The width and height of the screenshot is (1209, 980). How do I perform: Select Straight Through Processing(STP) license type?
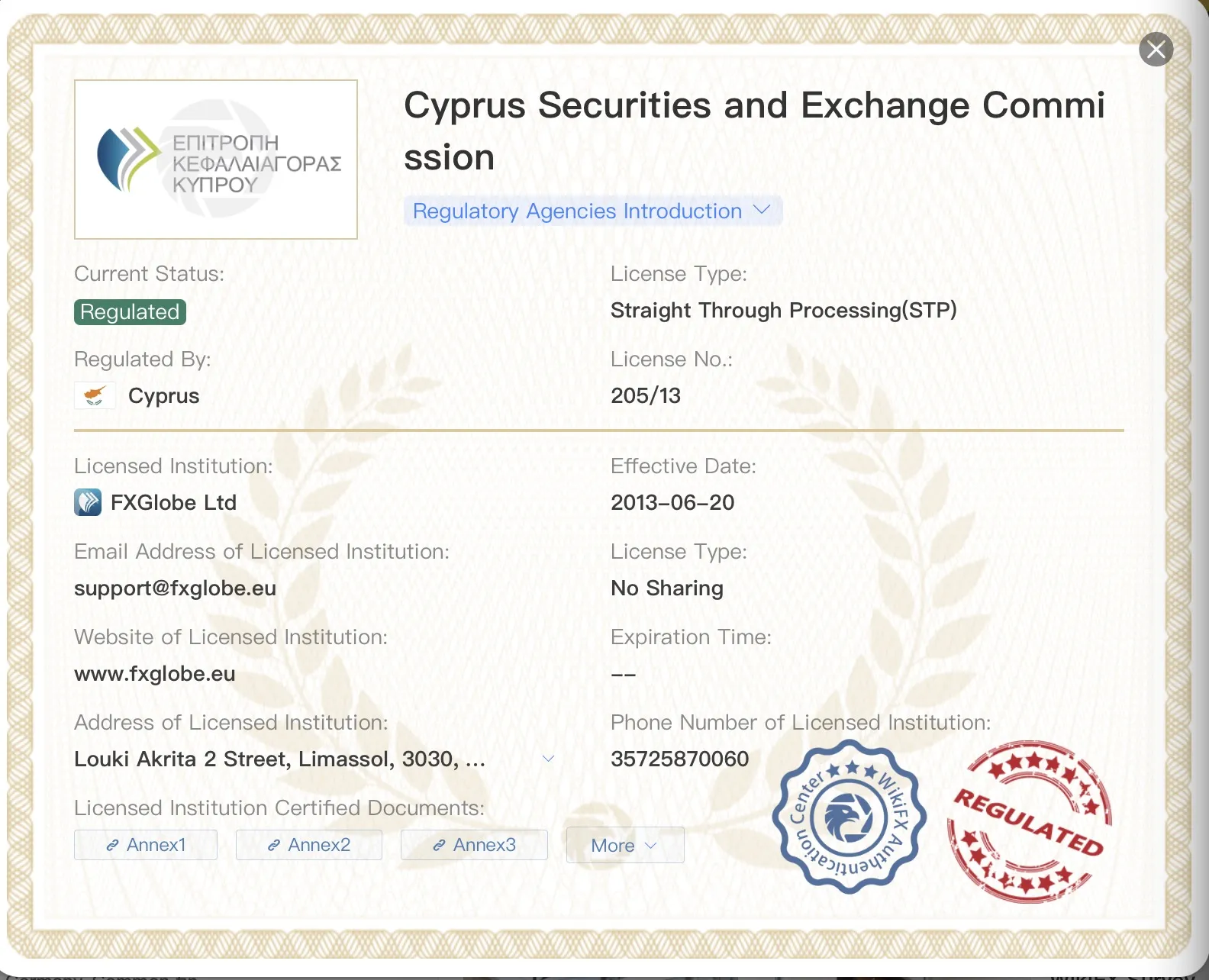(784, 310)
